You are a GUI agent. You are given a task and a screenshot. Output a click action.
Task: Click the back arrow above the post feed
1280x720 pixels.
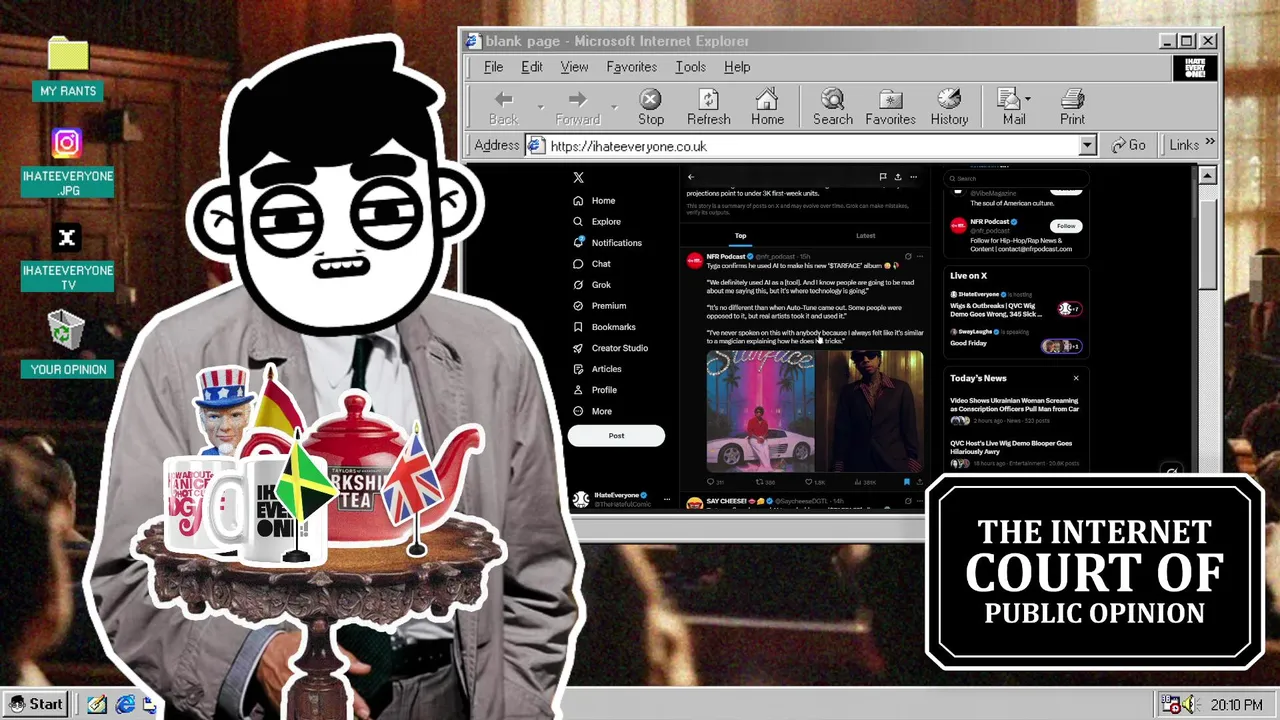690,177
